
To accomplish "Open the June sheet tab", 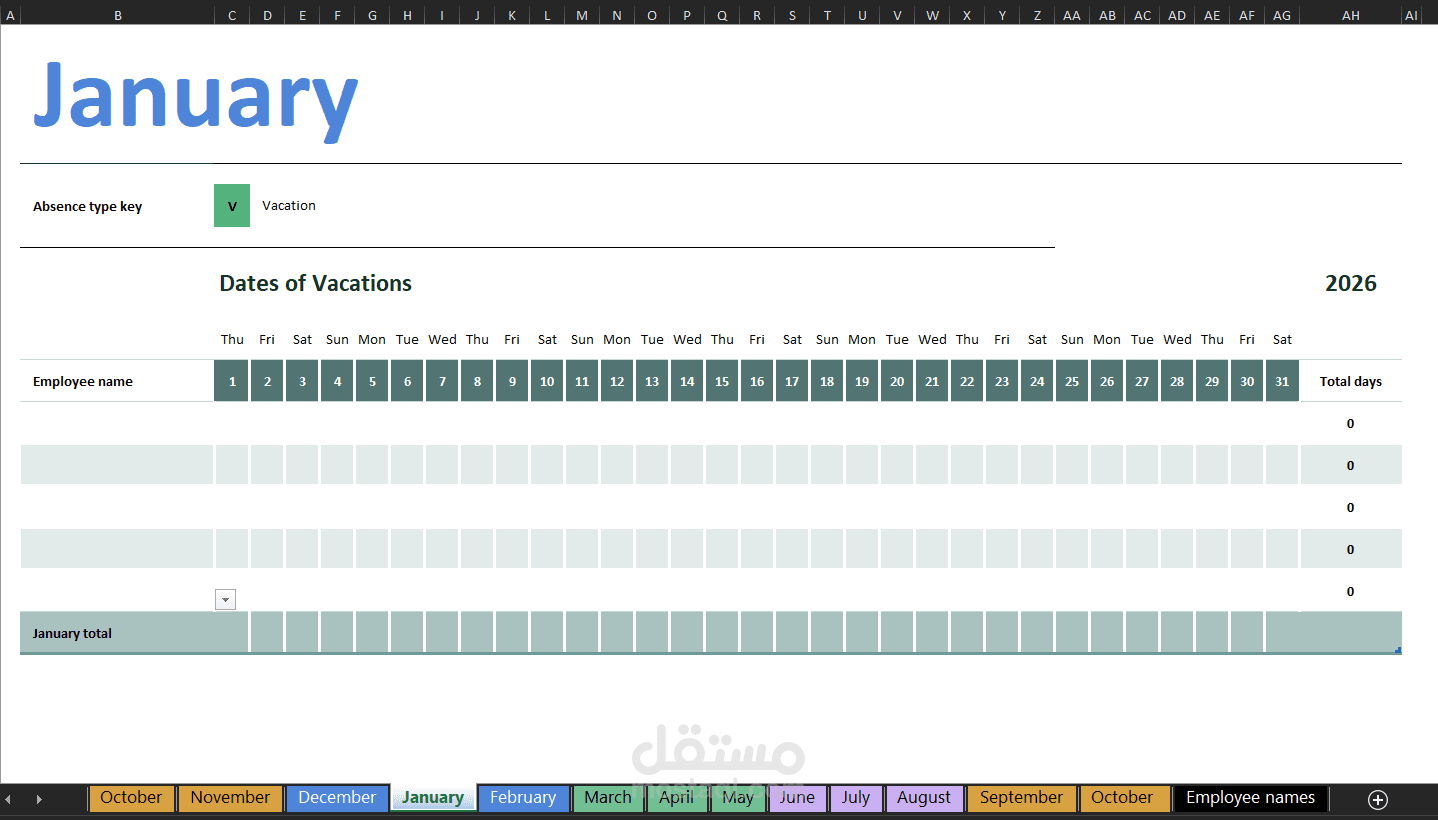I will click(x=797, y=798).
